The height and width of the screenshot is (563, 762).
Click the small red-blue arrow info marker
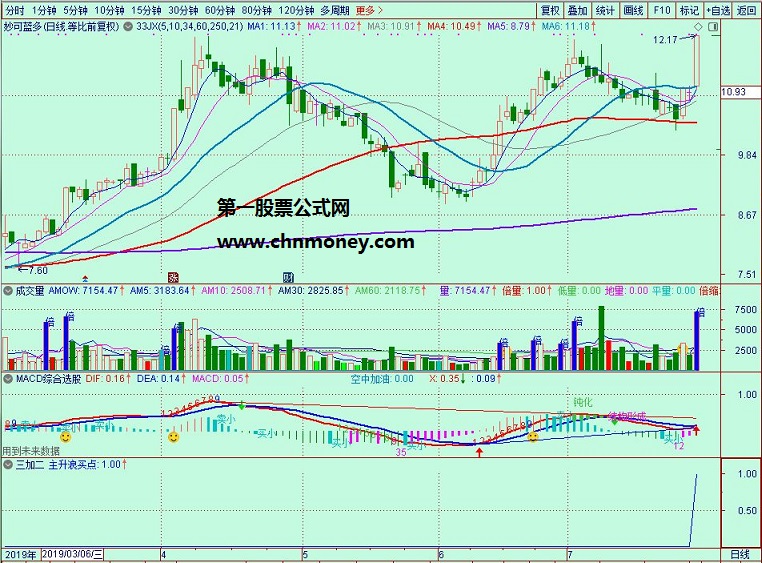pos(86,278)
